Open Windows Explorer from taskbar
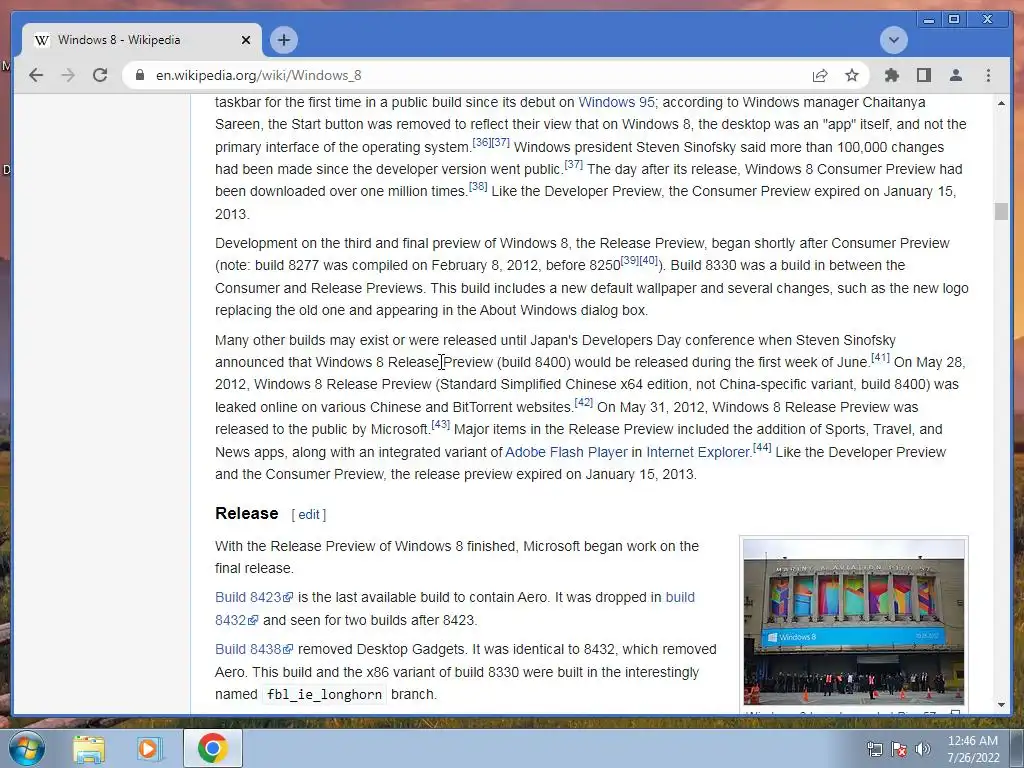Screen dimensions: 1024x768 point(89,748)
